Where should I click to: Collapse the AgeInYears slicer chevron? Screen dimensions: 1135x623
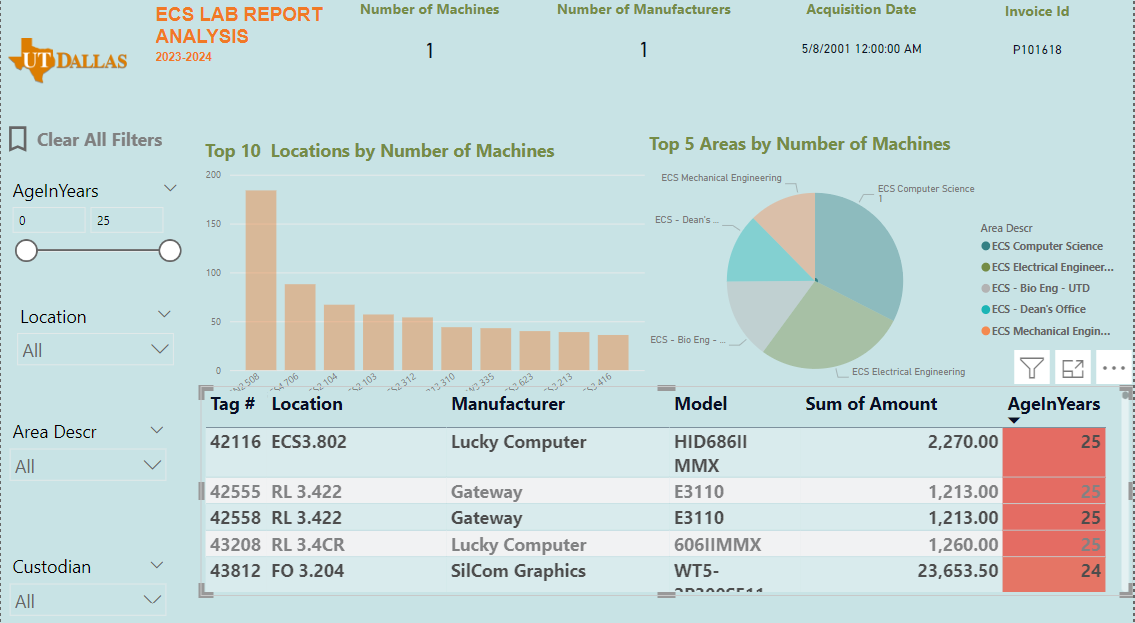170,188
